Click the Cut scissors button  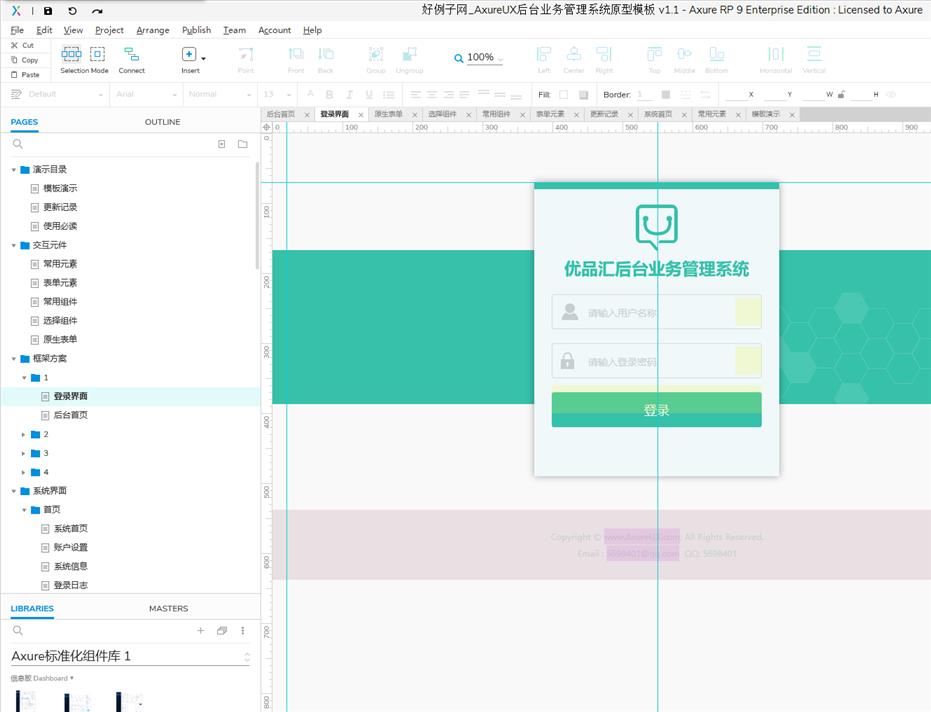(23, 45)
